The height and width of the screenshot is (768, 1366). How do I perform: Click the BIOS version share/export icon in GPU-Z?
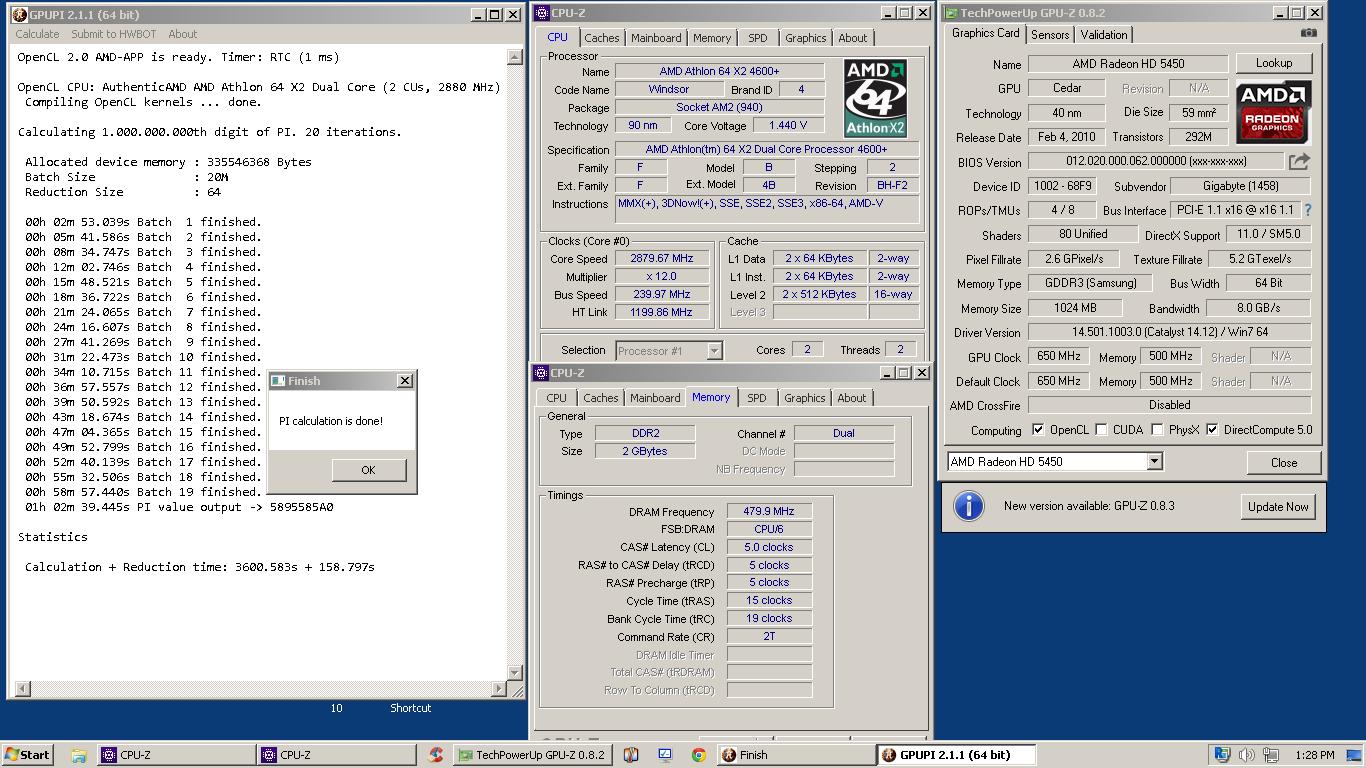(1298, 161)
